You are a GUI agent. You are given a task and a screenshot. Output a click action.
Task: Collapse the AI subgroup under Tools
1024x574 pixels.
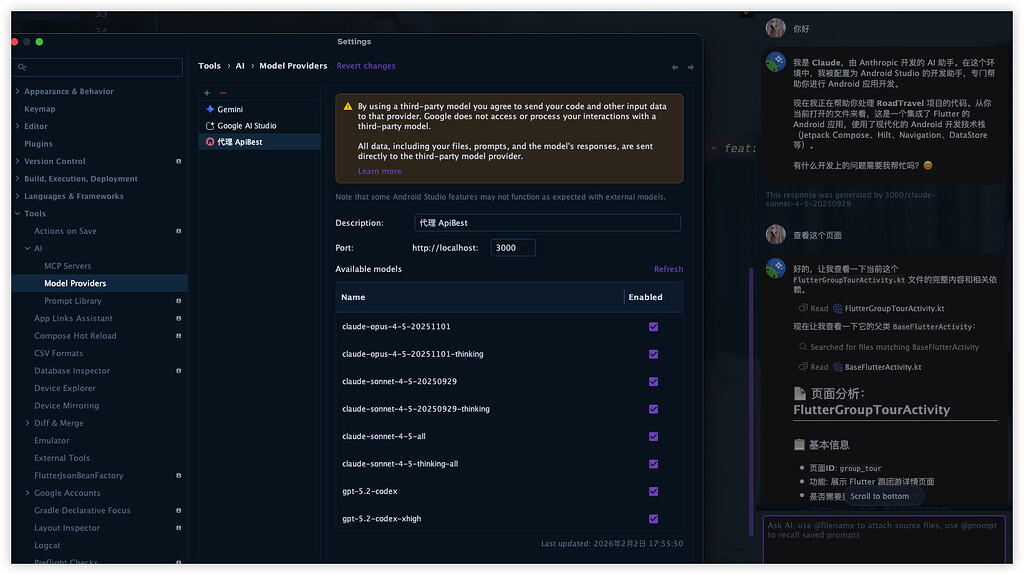[27, 248]
